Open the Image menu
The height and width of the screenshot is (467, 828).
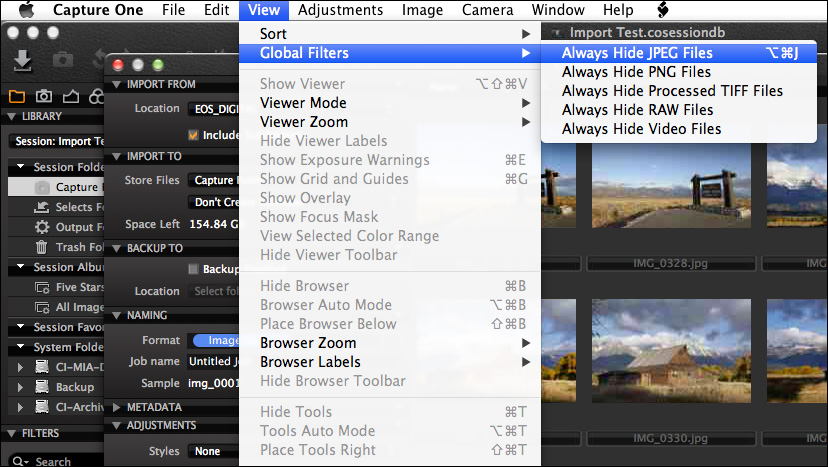pyautogui.click(x=422, y=10)
